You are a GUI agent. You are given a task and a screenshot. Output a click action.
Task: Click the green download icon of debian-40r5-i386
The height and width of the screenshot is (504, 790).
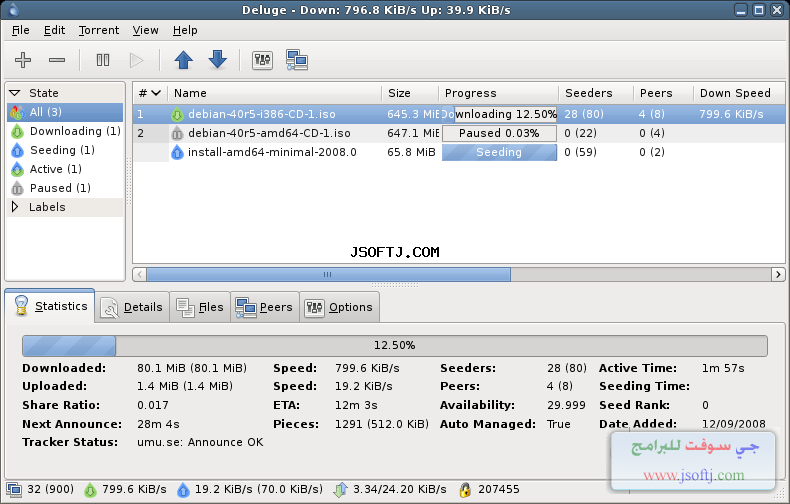177,114
